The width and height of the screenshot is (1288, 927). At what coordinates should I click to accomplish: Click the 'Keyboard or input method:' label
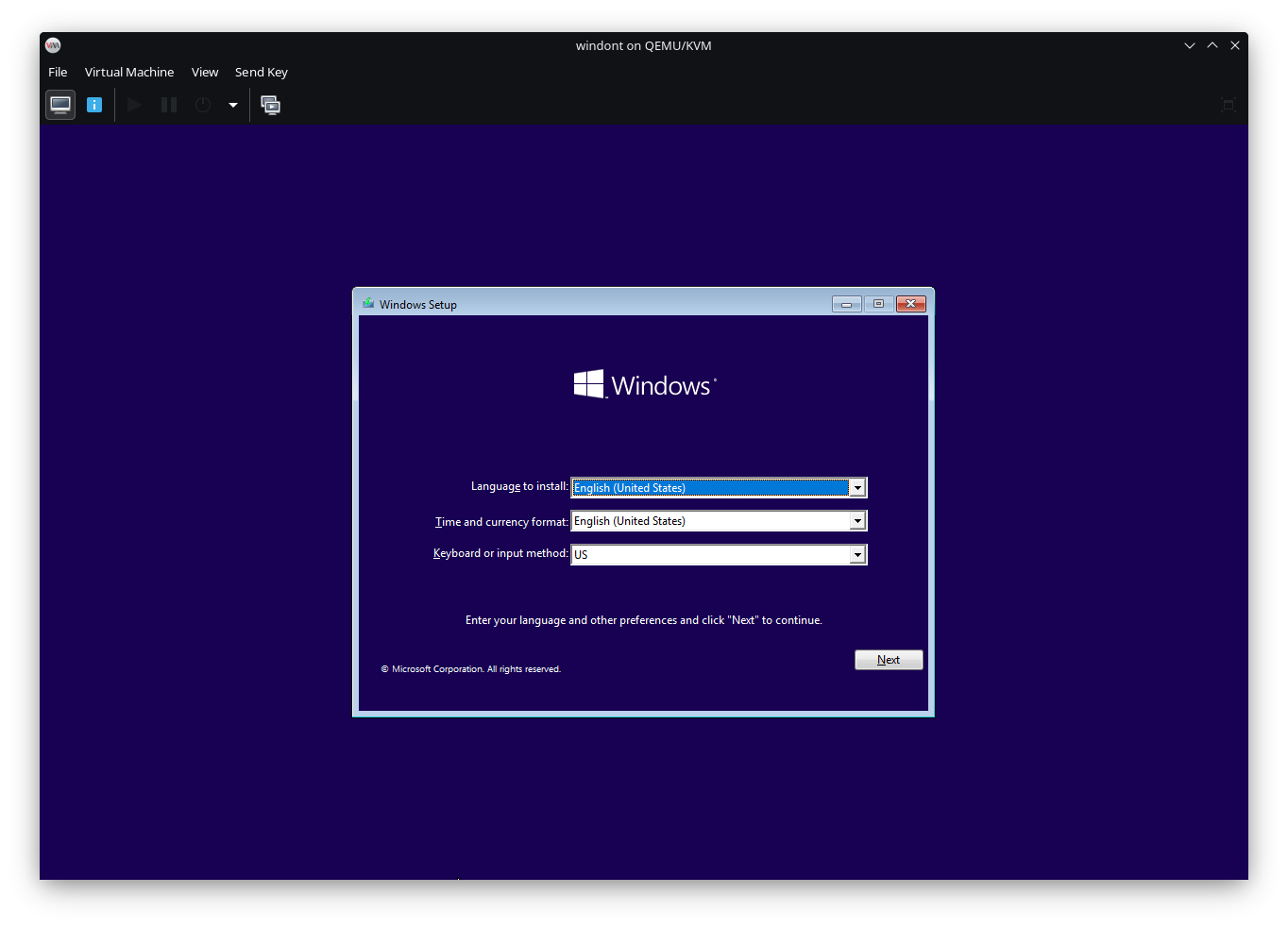tap(500, 553)
